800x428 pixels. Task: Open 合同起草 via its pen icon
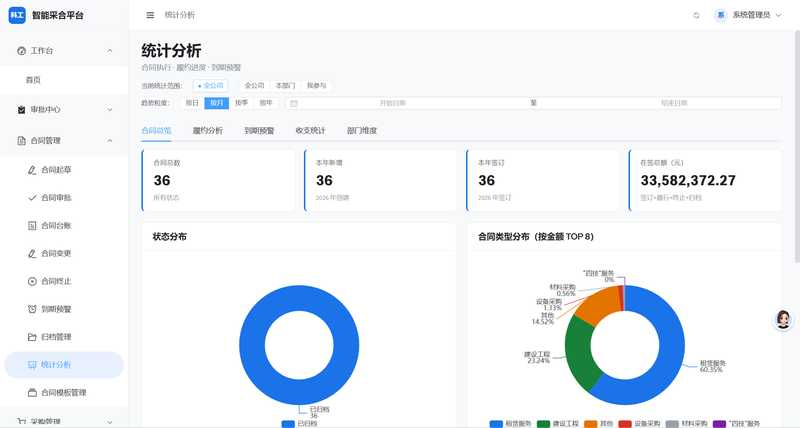pos(32,170)
